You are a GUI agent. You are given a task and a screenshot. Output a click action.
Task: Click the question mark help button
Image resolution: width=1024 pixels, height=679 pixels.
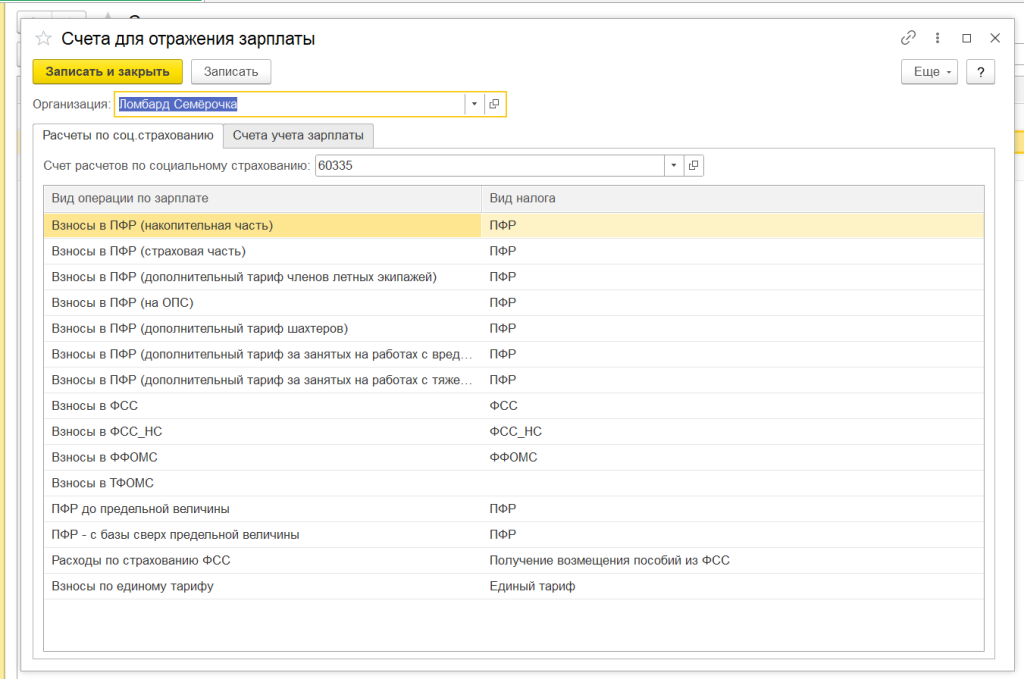[980, 72]
